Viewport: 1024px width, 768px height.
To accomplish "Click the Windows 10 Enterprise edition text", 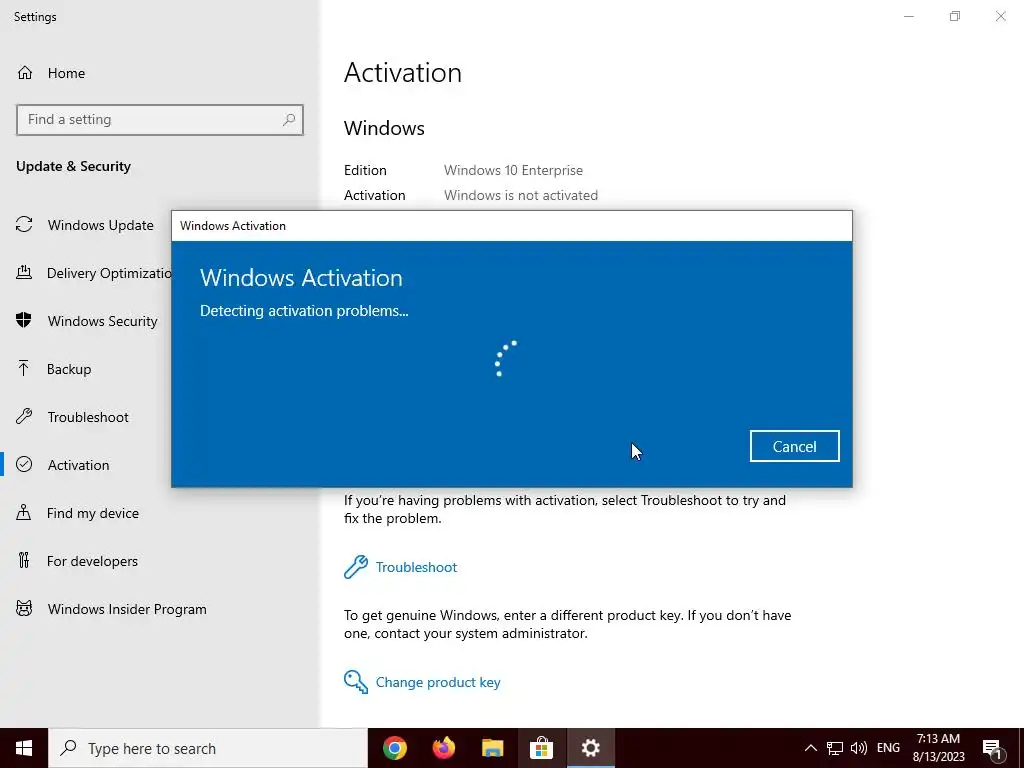I will click(513, 170).
